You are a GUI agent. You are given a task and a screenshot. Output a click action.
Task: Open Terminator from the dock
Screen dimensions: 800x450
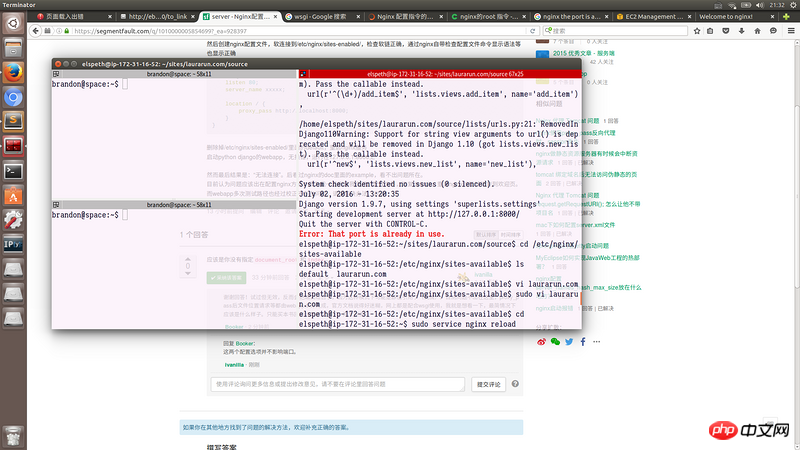[x=13, y=146]
